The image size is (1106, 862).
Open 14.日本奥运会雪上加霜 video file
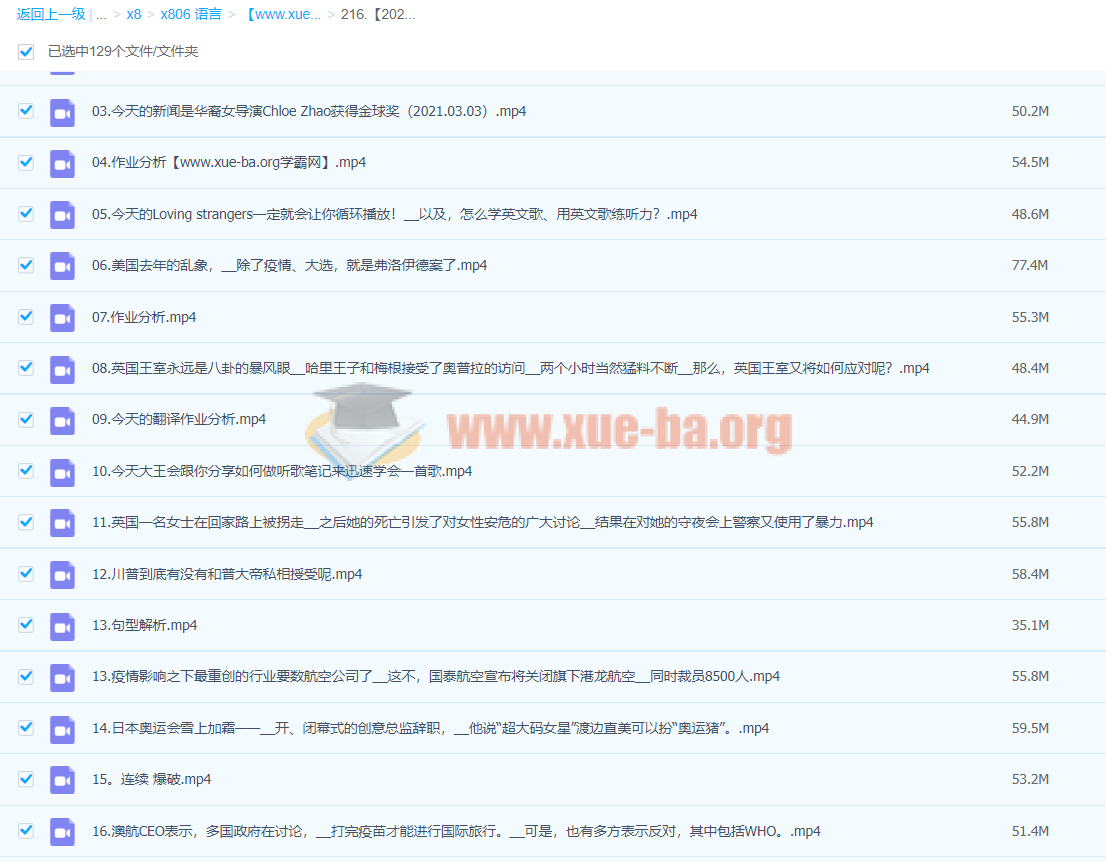click(430, 728)
